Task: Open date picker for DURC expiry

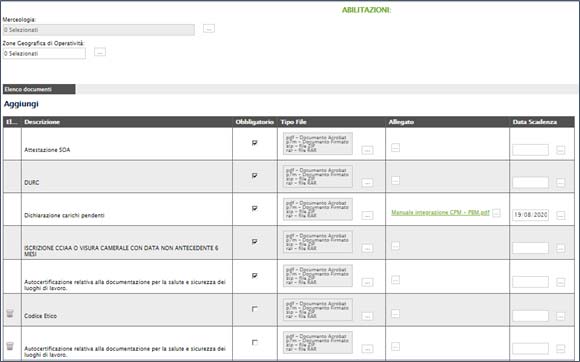Action: coord(561,183)
